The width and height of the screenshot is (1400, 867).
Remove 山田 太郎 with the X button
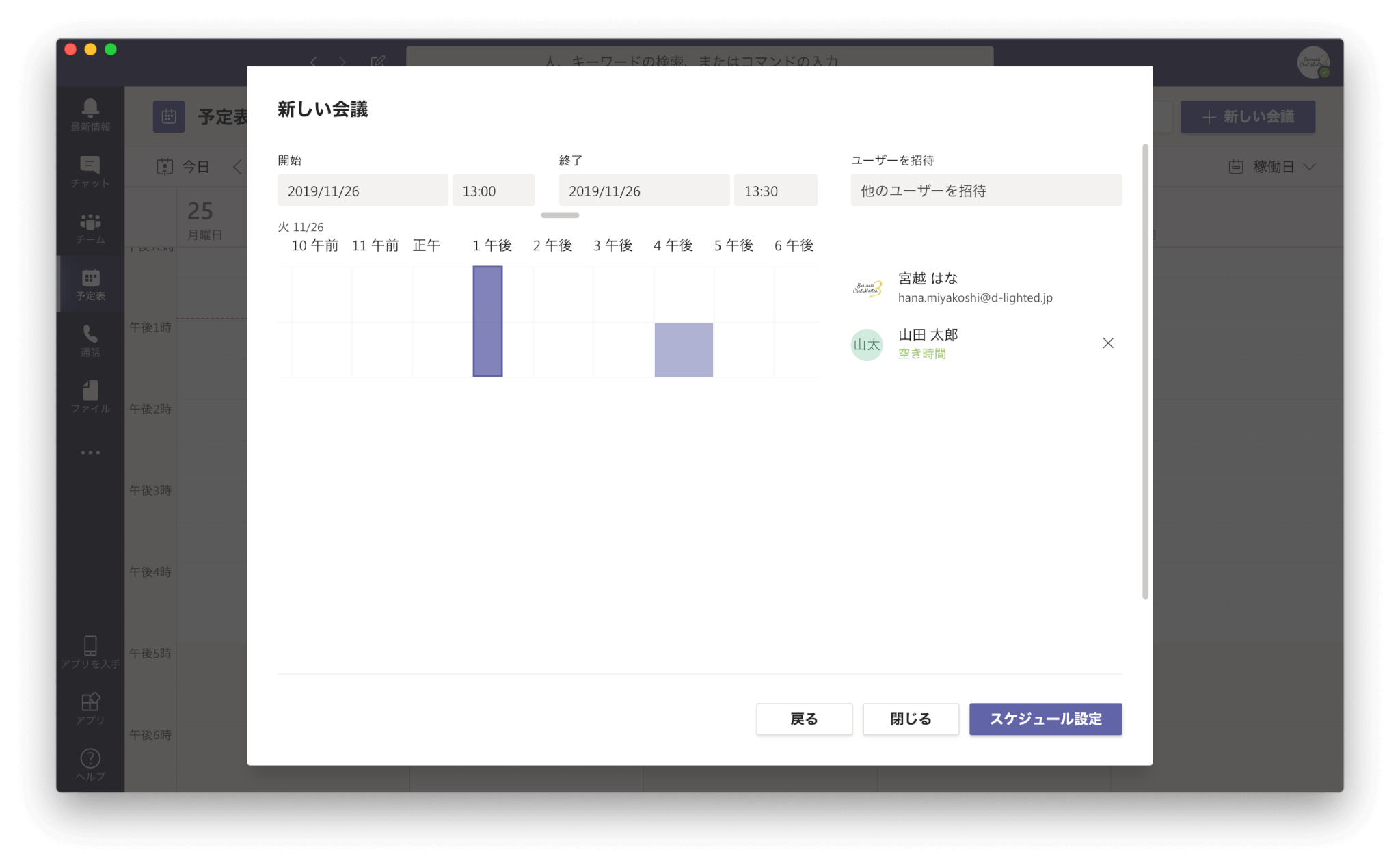(x=1107, y=343)
